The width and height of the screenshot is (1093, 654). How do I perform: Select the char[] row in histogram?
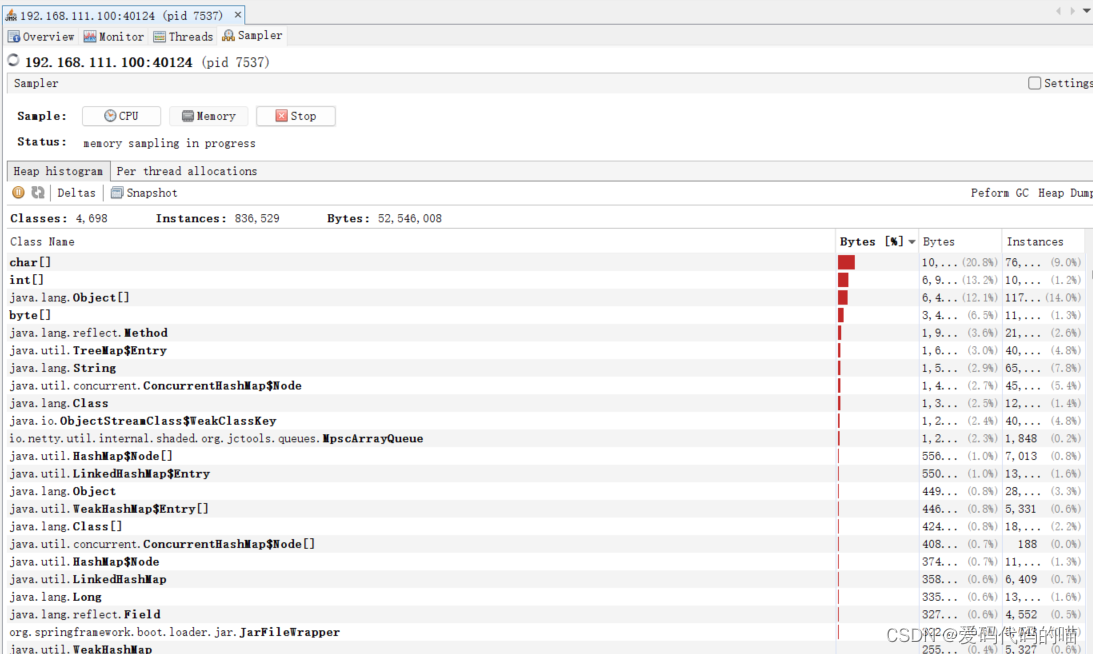[30, 261]
